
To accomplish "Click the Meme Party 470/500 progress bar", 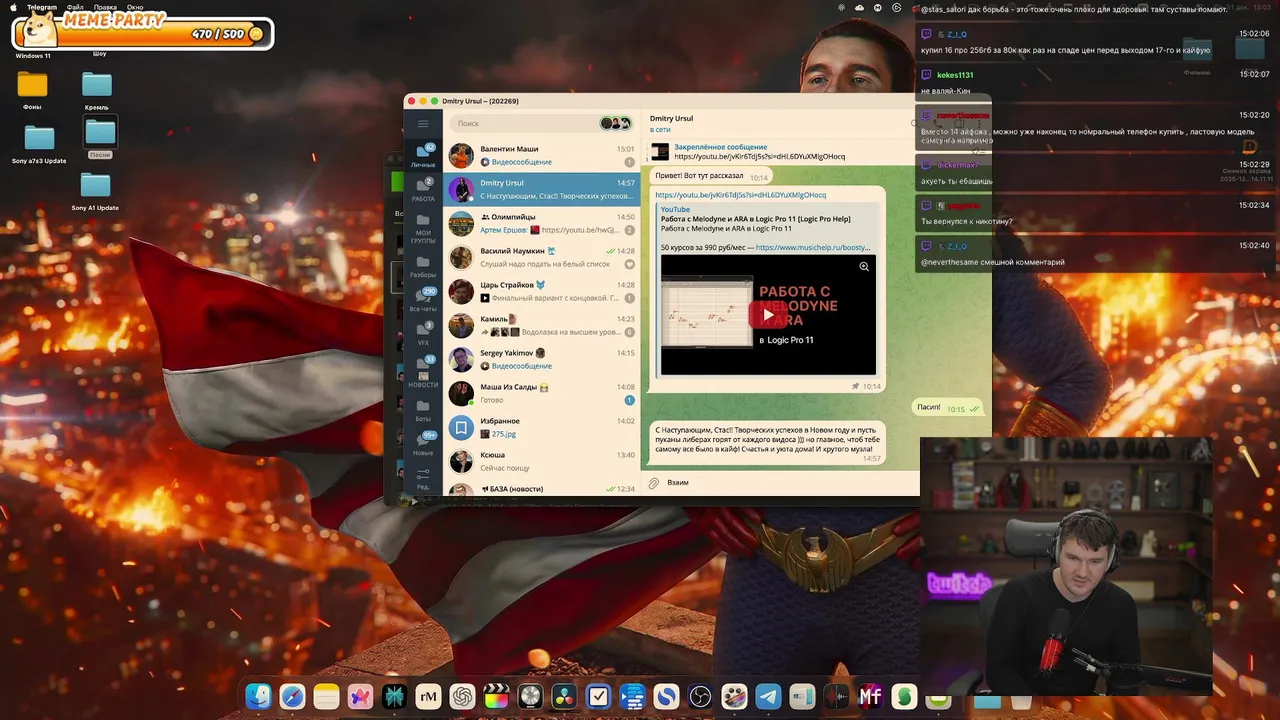I will (x=143, y=34).
